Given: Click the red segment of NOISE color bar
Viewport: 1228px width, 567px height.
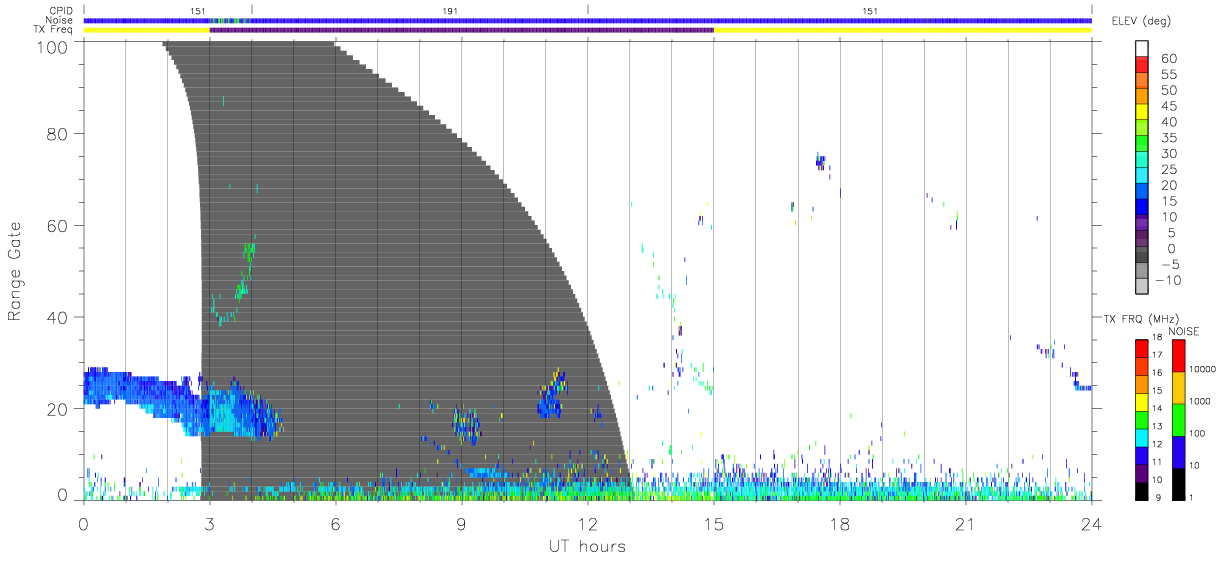Looking at the screenshot, I should (x=1181, y=356).
